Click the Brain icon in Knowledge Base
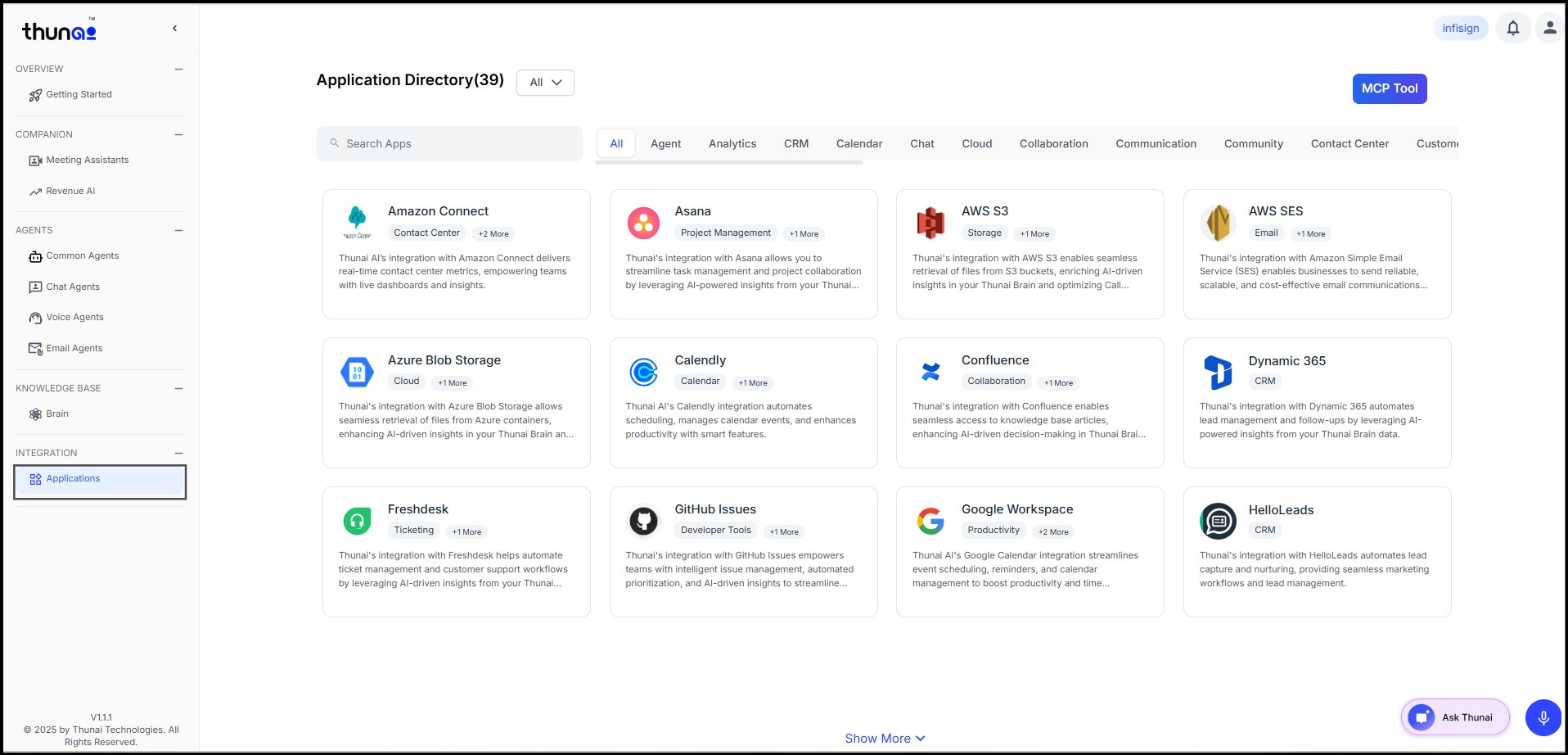 point(35,414)
